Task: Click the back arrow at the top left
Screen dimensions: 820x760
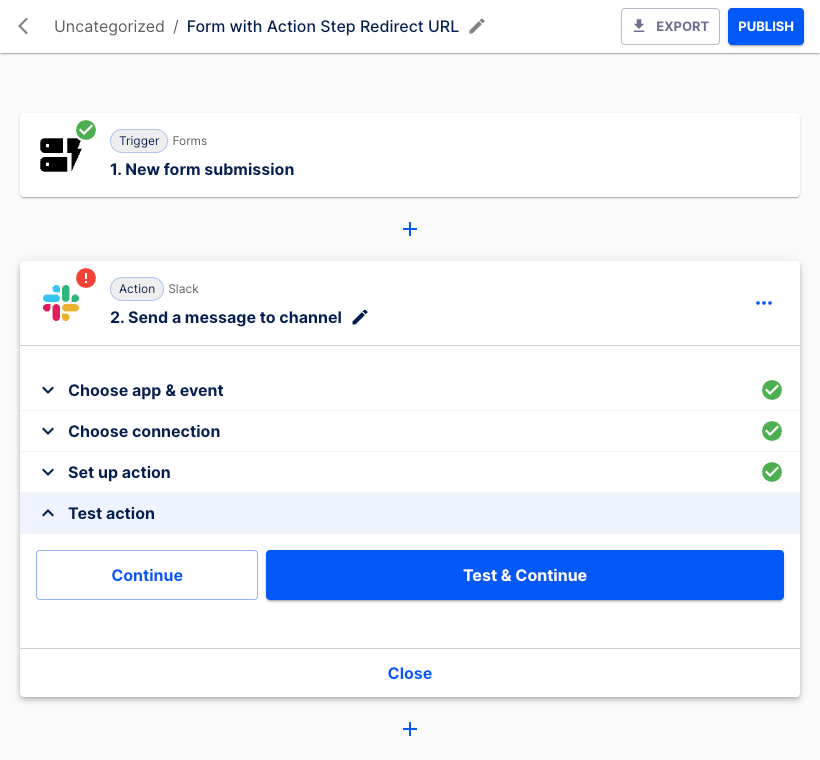Action: click(24, 26)
